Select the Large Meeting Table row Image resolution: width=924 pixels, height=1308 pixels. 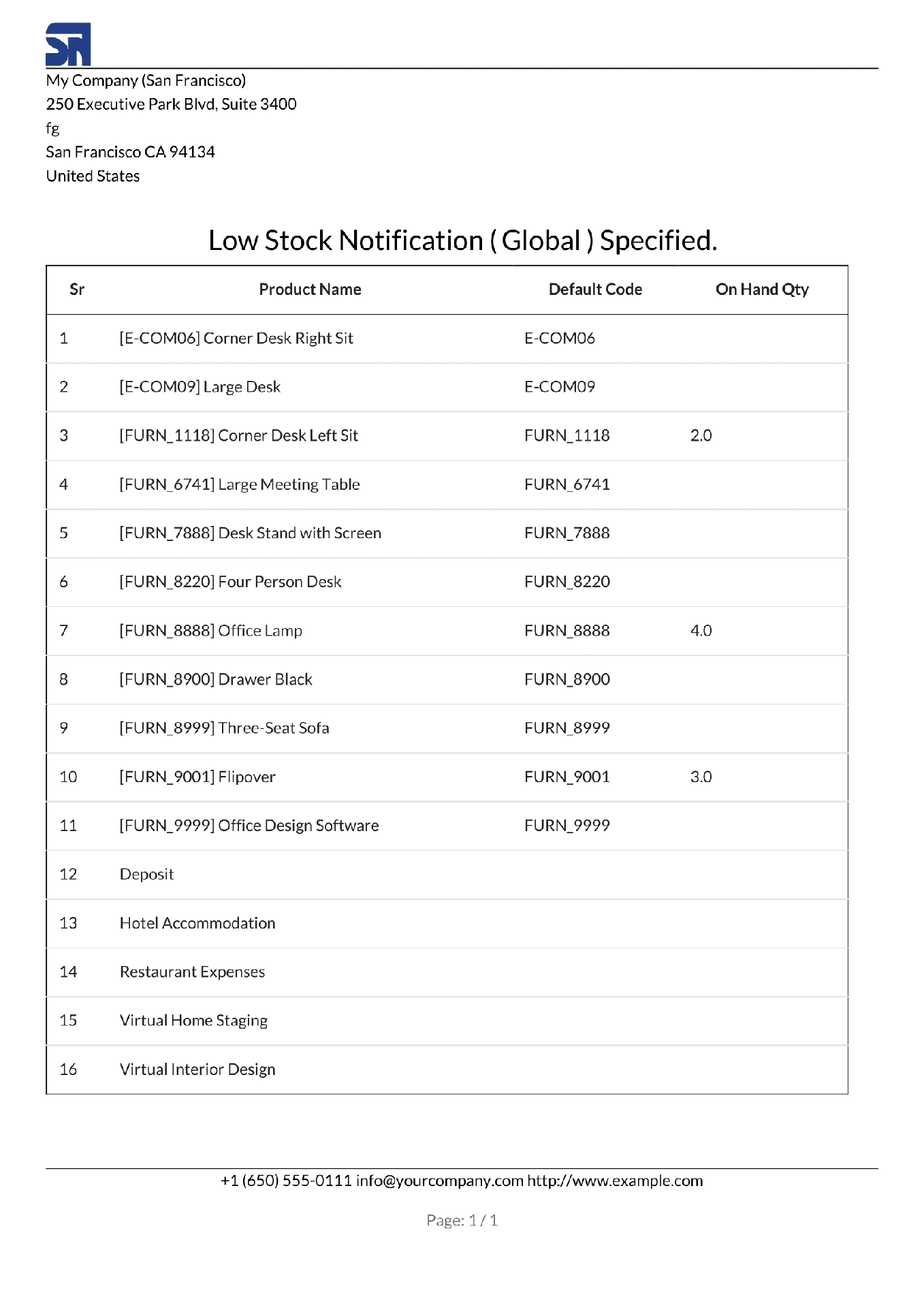(447, 484)
